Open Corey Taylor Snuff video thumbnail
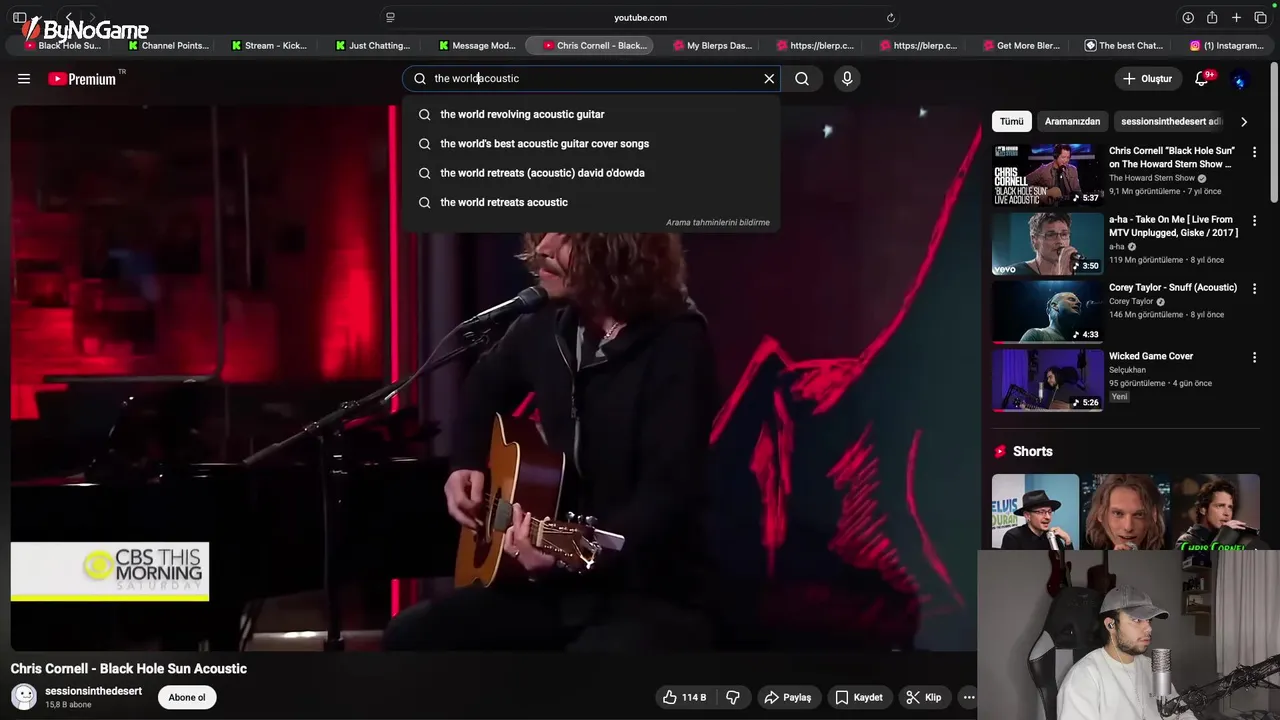The image size is (1280, 720). (1047, 312)
